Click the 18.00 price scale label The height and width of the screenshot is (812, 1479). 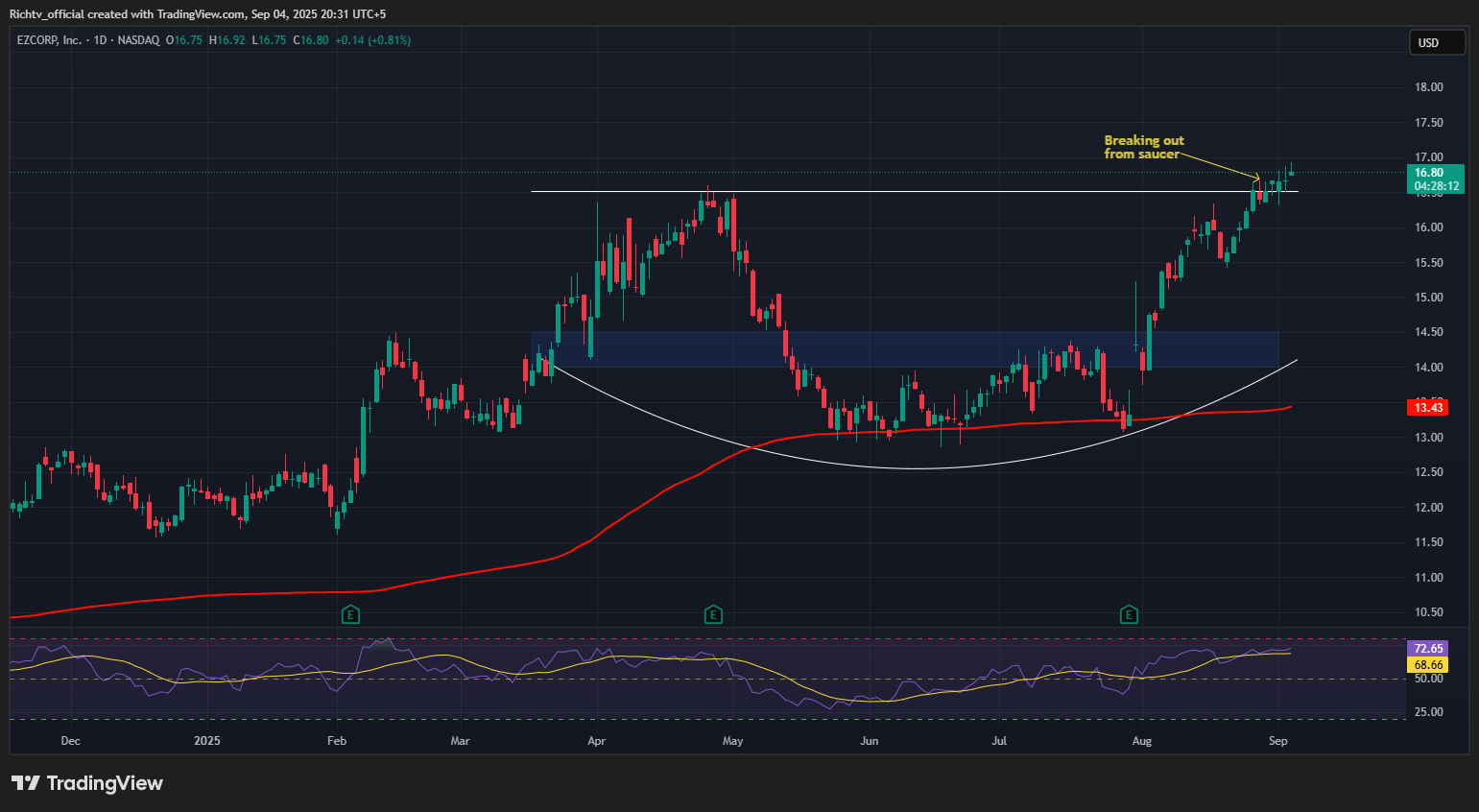point(1429,87)
